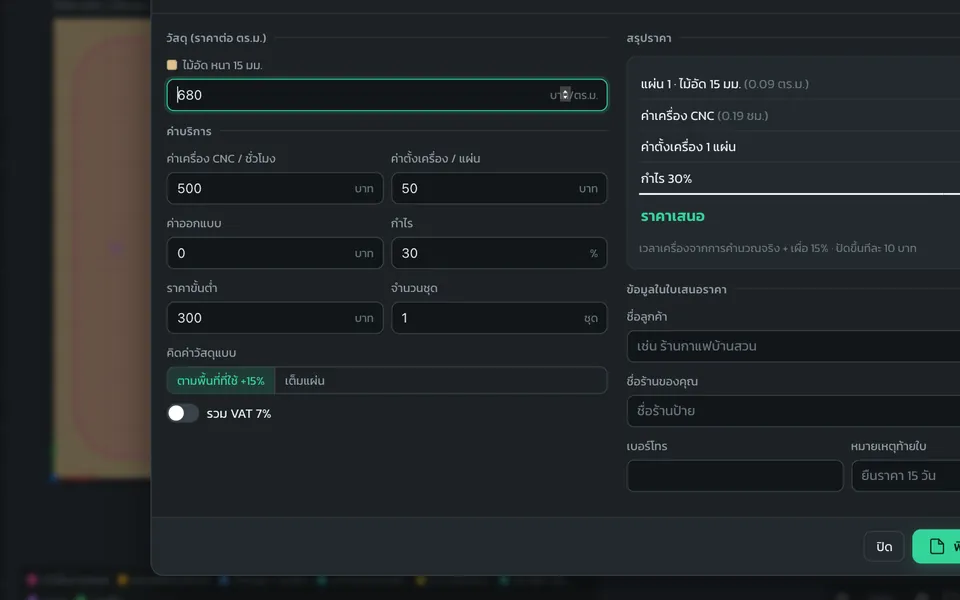Click the เวลาเครื่องจากการคำนวณจริง footnote text
960x600 pixels.
tap(778, 248)
